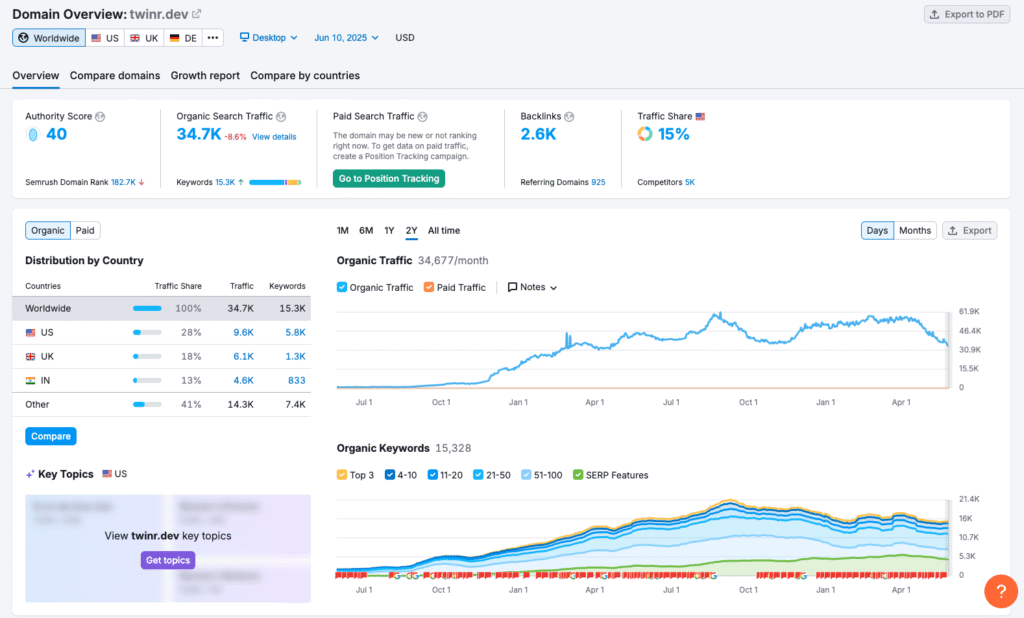Toggle the Organic Traffic checkbox
This screenshot has width=1024, height=618.
[x=342, y=287]
